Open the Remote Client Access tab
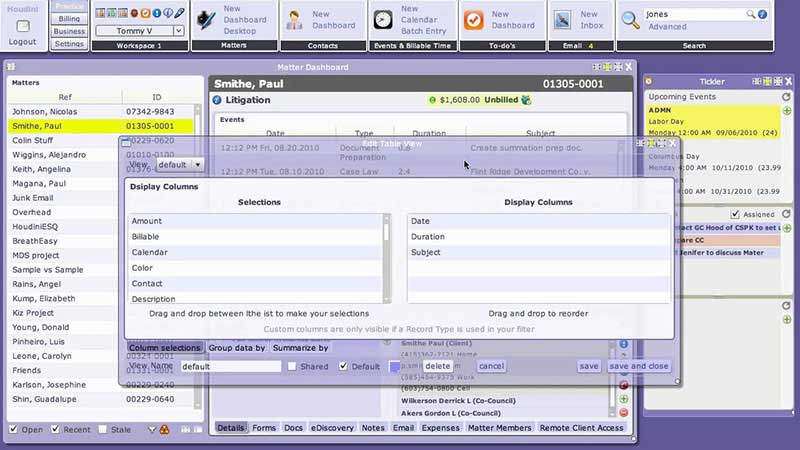 pos(581,428)
